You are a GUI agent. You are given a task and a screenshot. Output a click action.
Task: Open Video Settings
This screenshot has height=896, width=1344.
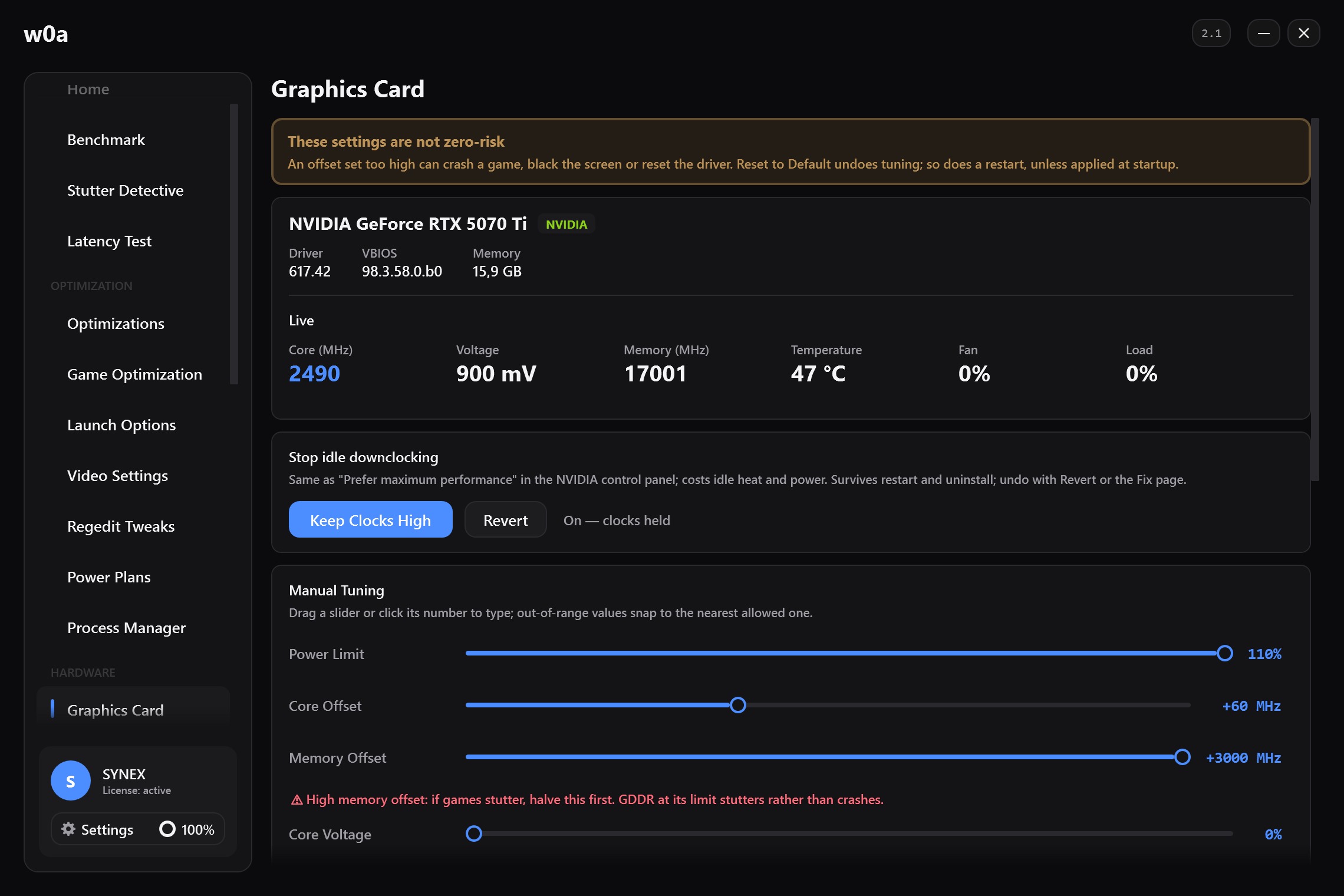pos(118,476)
